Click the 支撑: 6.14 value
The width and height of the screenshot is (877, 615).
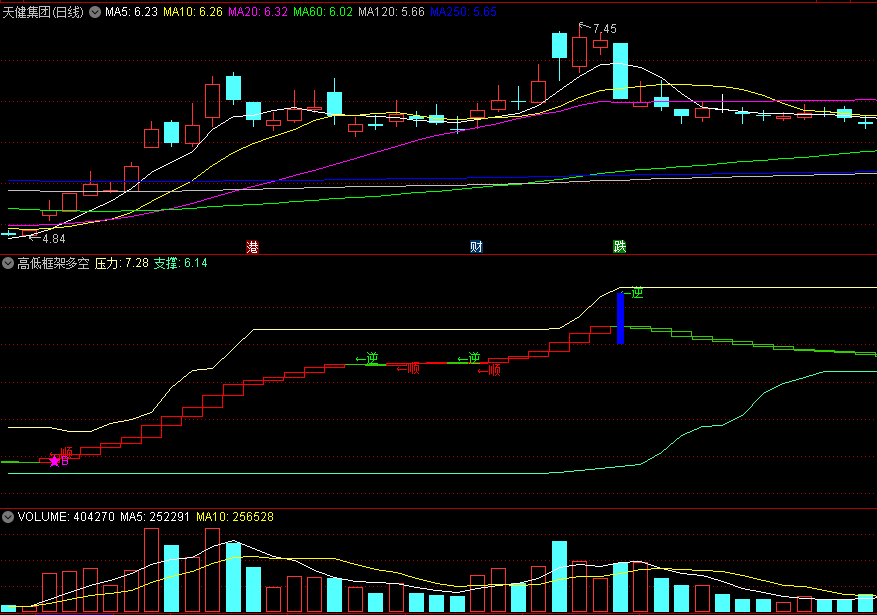tap(180, 263)
